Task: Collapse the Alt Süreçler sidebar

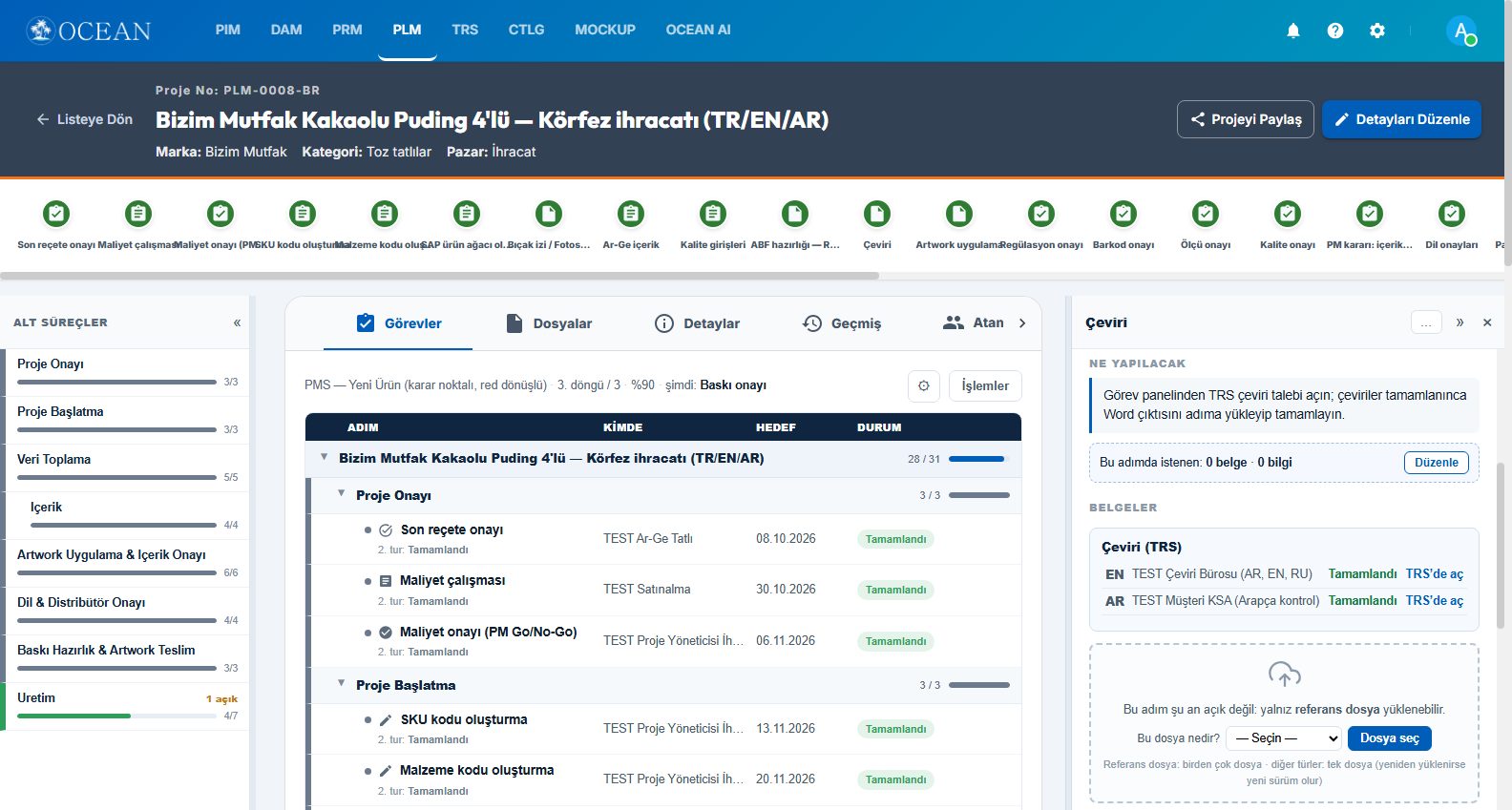Action: click(237, 322)
